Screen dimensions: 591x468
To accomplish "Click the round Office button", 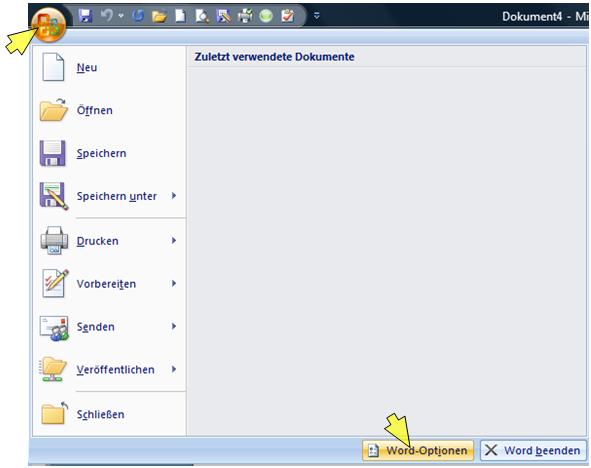I will point(49,25).
